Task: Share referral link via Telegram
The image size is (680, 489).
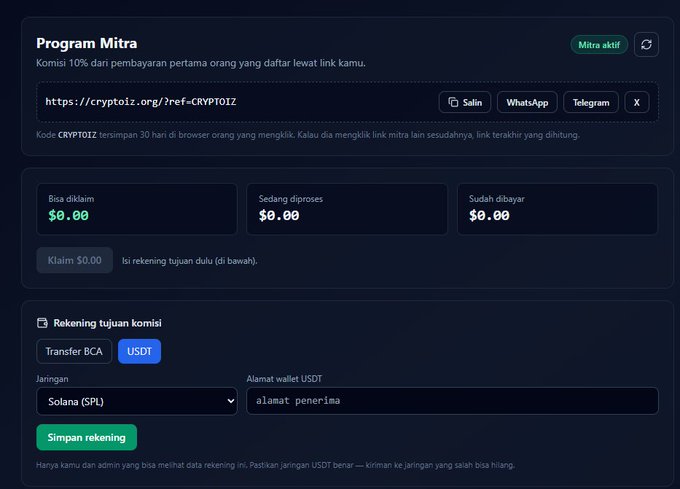Action: (x=591, y=102)
